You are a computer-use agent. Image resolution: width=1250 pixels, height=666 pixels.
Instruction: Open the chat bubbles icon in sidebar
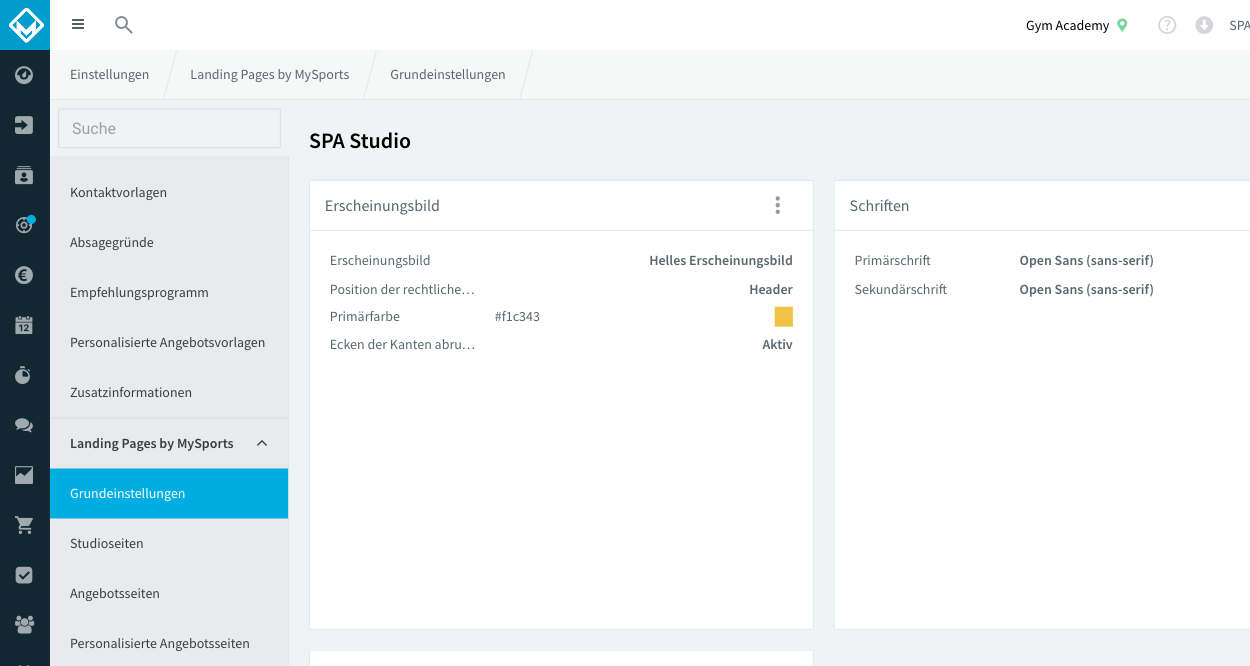pos(24,425)
